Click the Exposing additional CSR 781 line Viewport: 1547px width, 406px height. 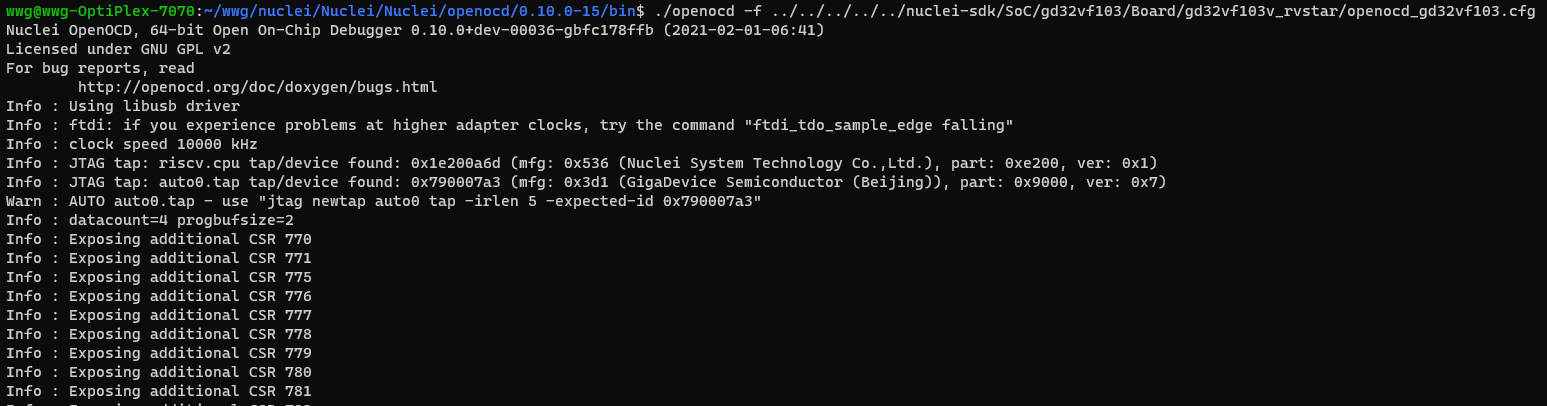pyautogui.click(x=159, y=391)
